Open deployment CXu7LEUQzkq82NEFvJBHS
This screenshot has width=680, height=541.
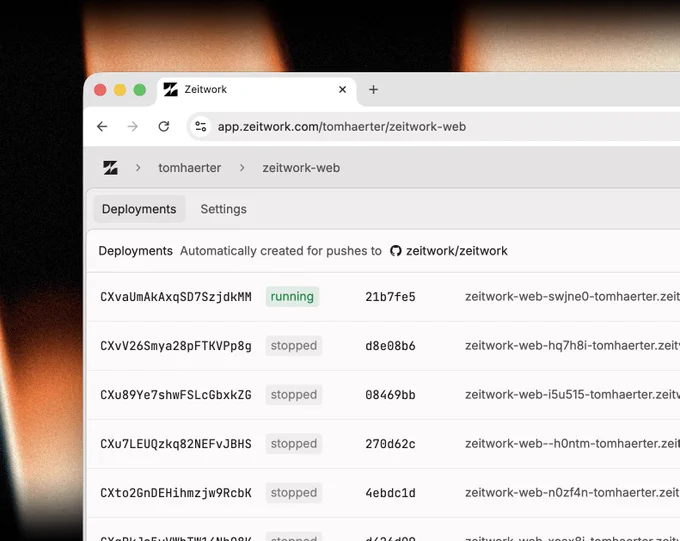(176, 444)
